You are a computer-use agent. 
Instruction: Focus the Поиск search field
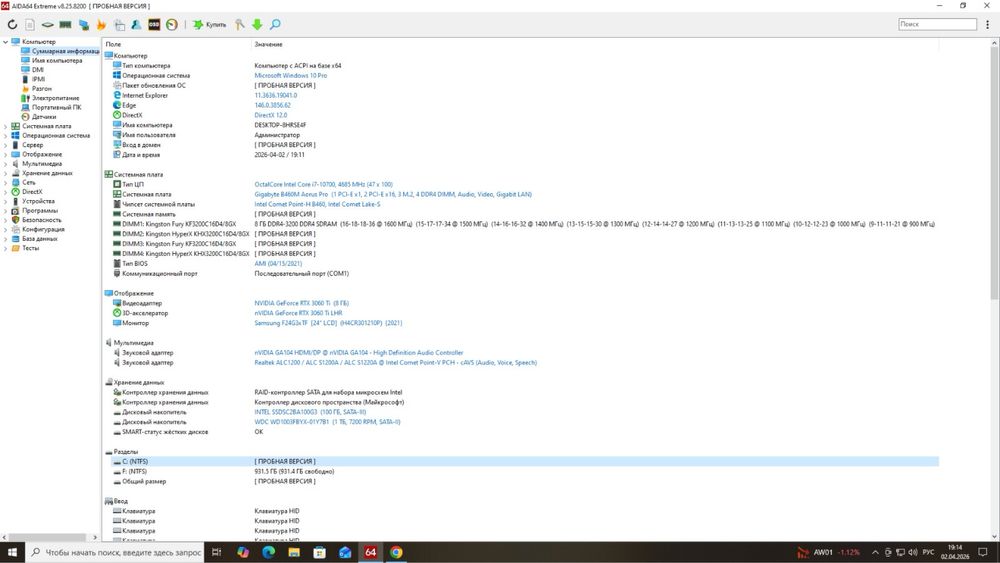click(937, 24)
